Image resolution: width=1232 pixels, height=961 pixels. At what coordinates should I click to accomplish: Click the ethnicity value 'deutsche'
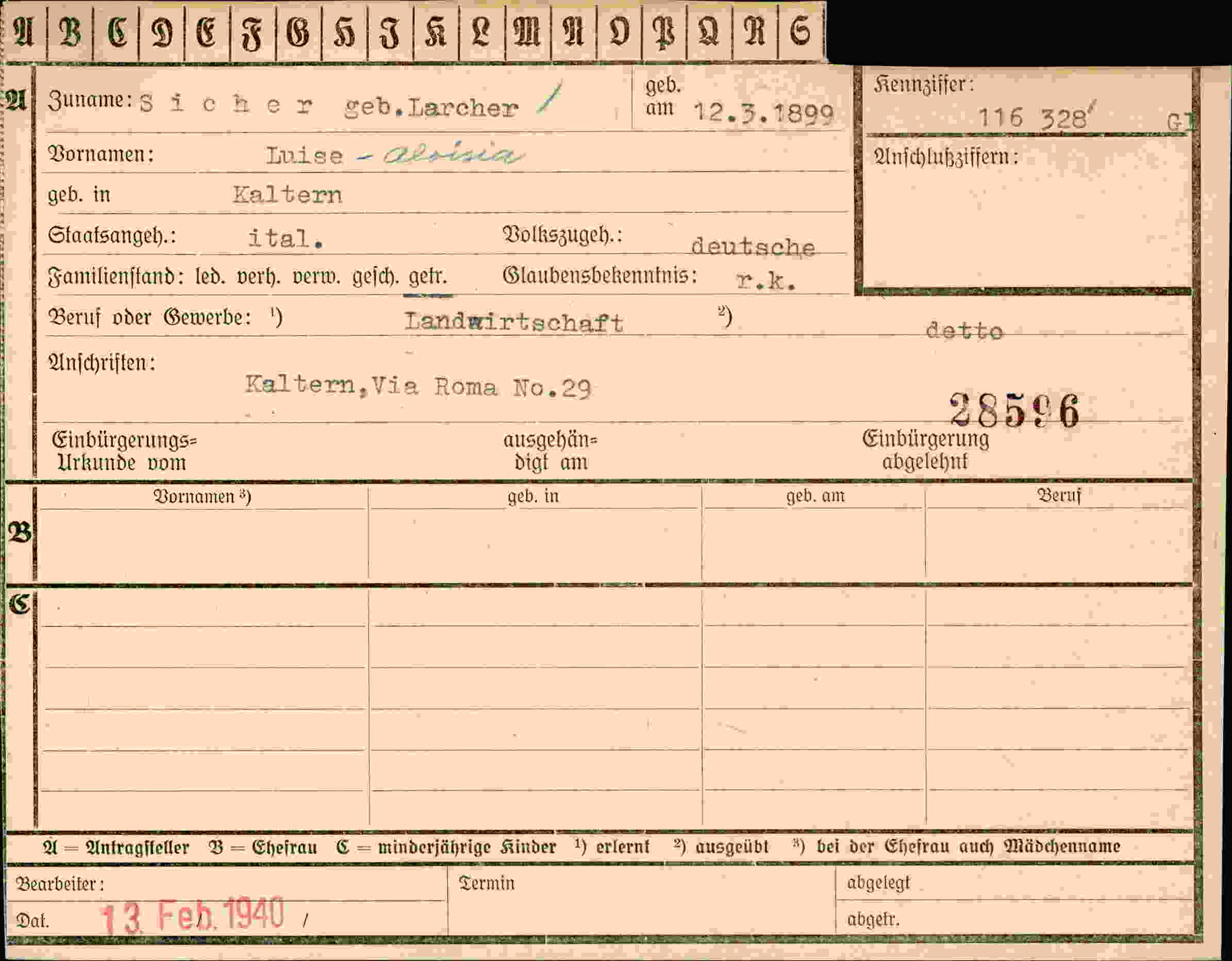[x=753, y=246]
